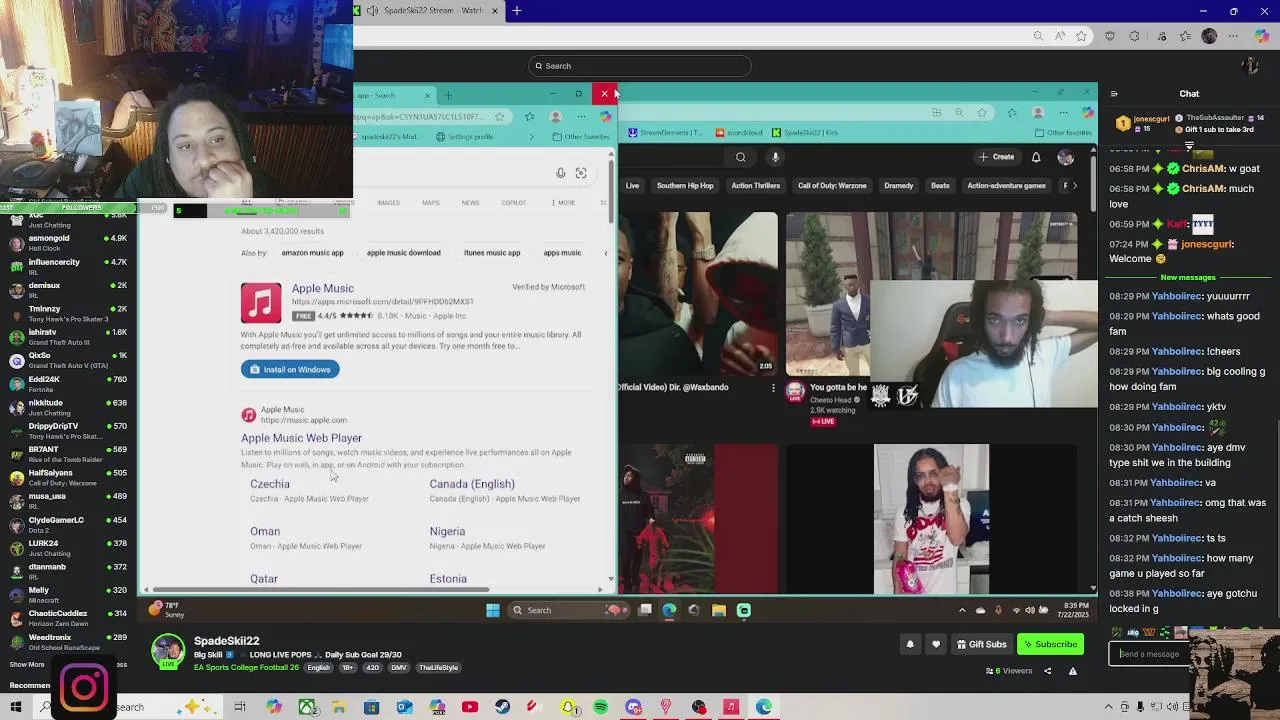Open the Windows Start button on the bottom taskbar
This screenshot has height=720, width=1280.
(16, 707)
